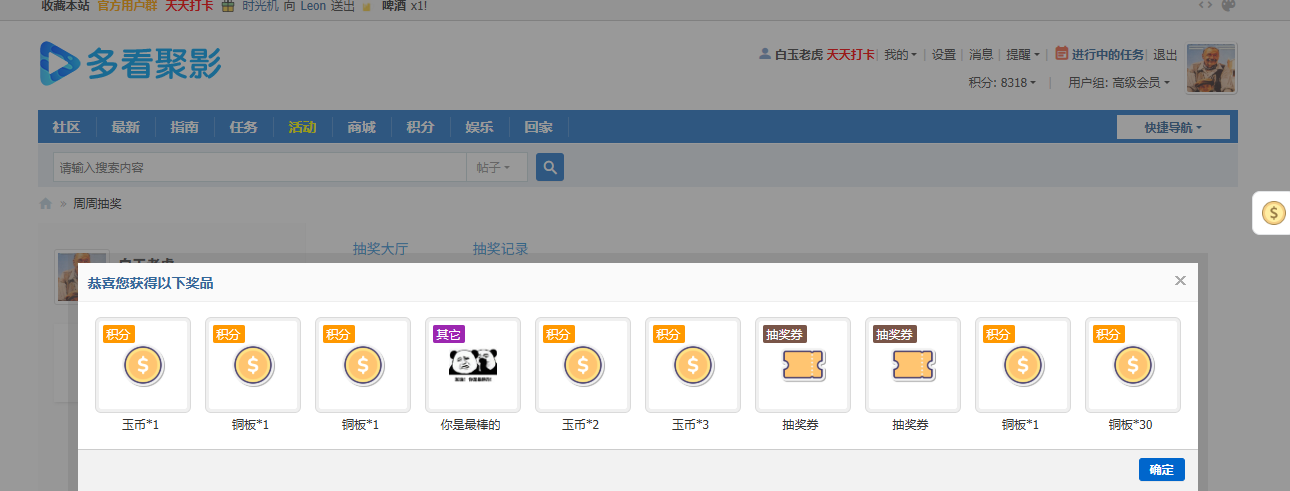Click the magnifier search button

550,167
